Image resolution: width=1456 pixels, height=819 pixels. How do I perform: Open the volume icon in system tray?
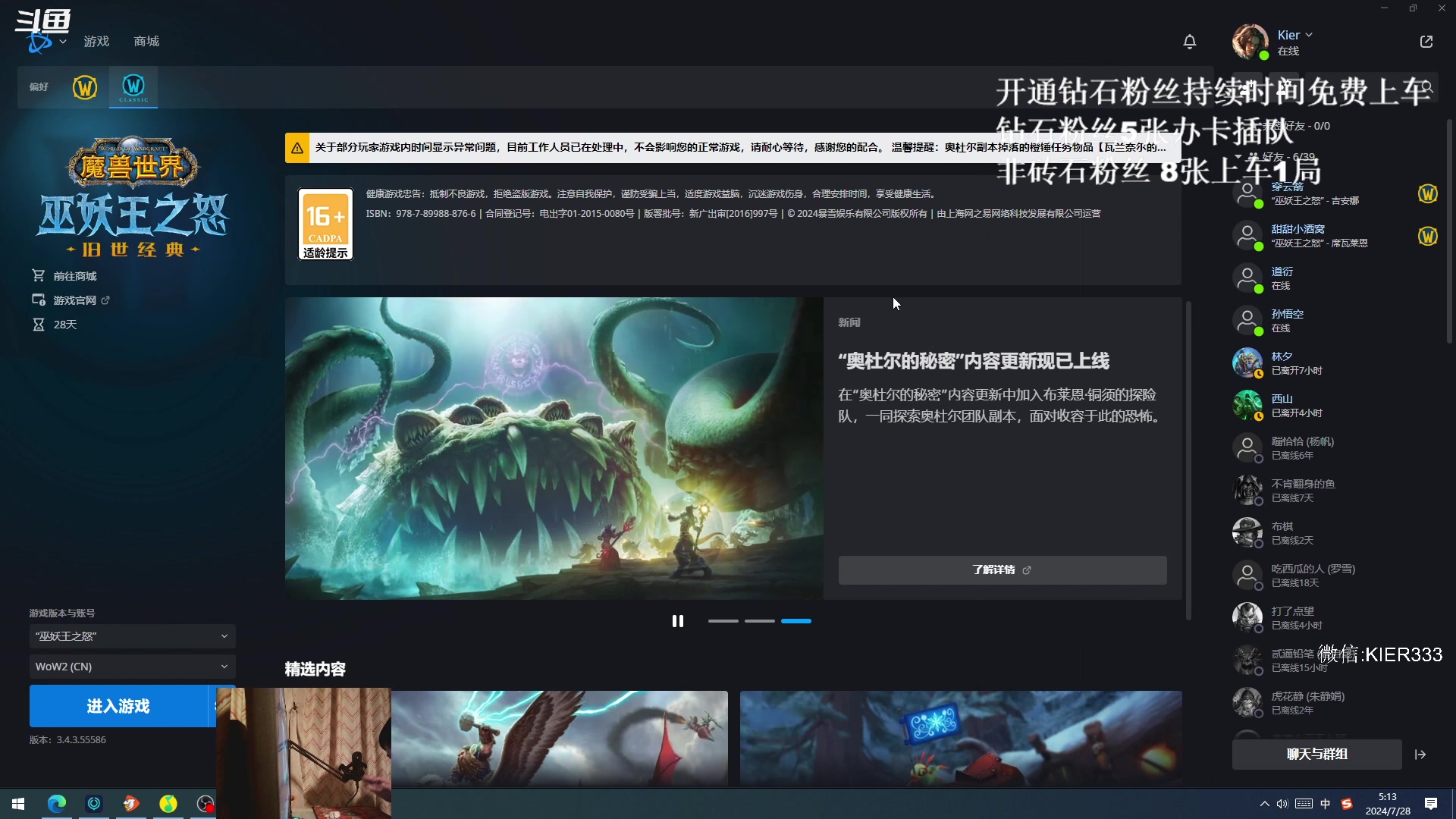(1282, 804)
